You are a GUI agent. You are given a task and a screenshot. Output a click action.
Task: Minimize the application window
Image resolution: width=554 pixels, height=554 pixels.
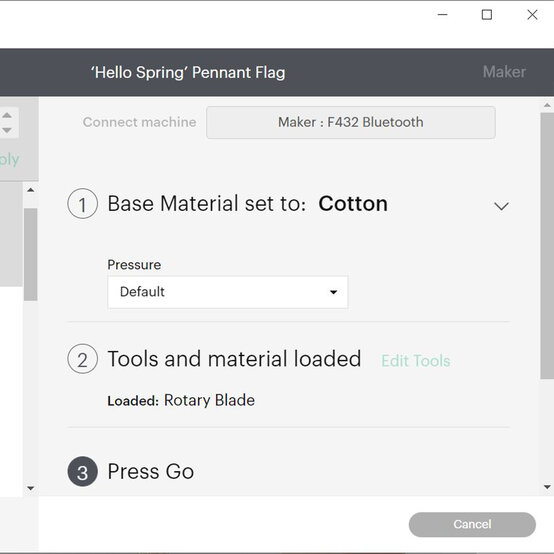click(442, 15)
